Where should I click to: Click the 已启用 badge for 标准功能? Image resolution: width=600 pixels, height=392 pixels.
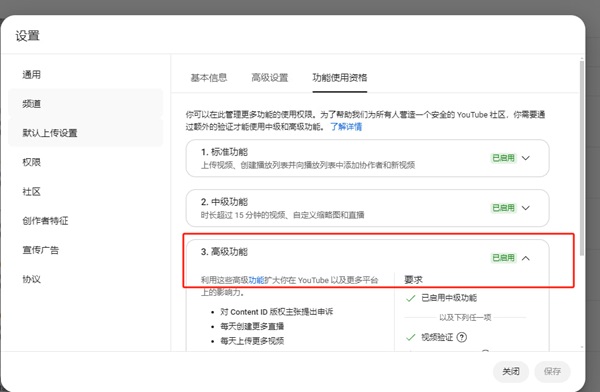(x=503, y=158)
